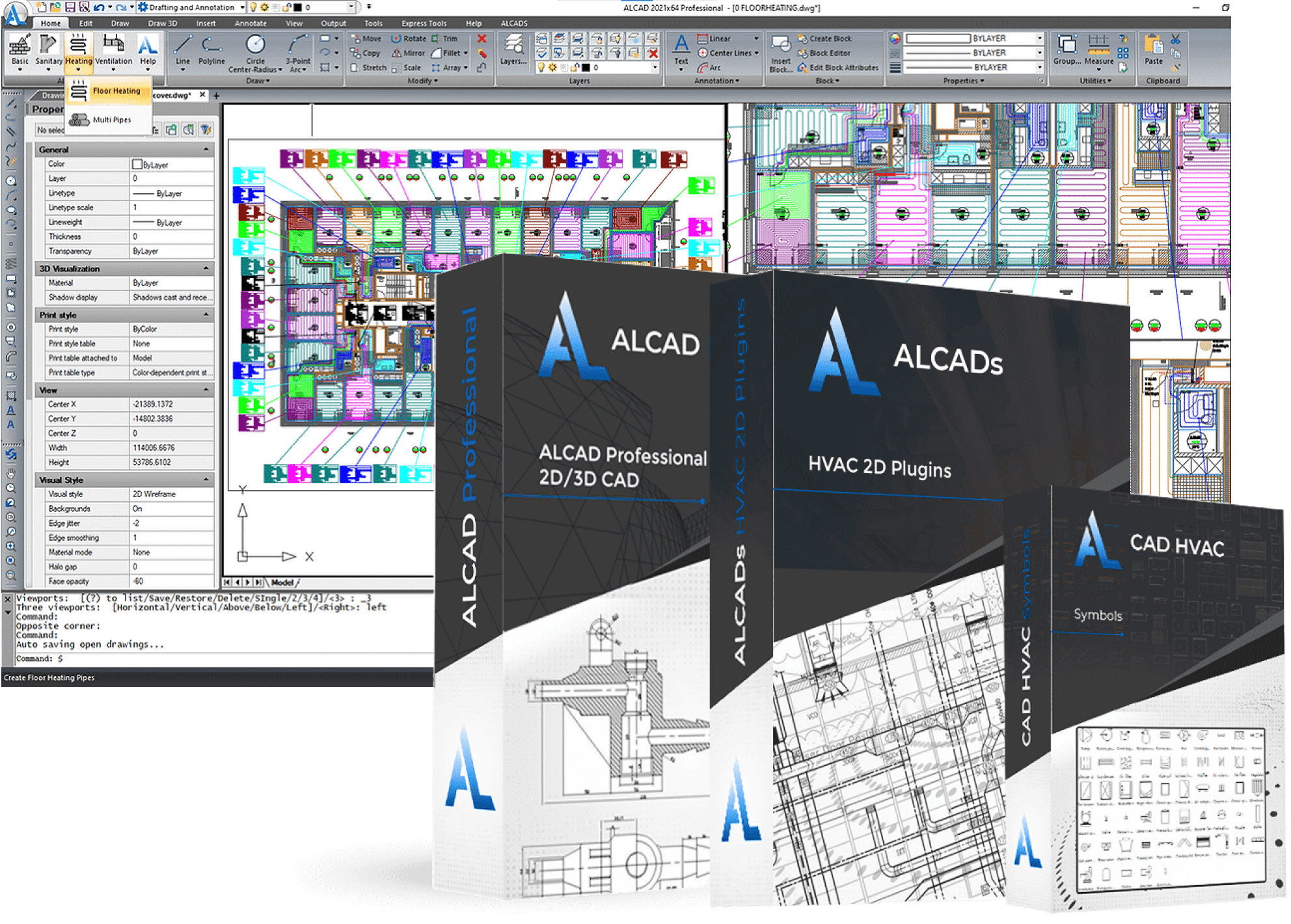Collapse the Print style section
This screenshot has height=924, width=1291.
click(206, 315)
